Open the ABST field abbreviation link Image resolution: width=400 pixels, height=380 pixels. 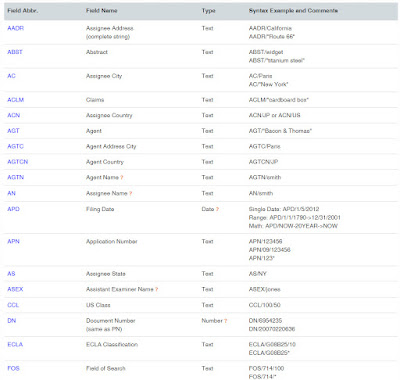pos(15,52)
